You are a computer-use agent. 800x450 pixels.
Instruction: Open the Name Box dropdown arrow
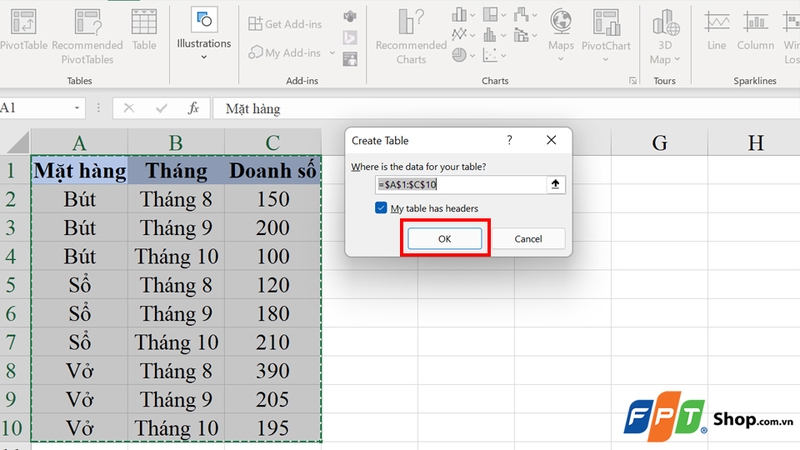pyautogui.click(x=78, y=108)
